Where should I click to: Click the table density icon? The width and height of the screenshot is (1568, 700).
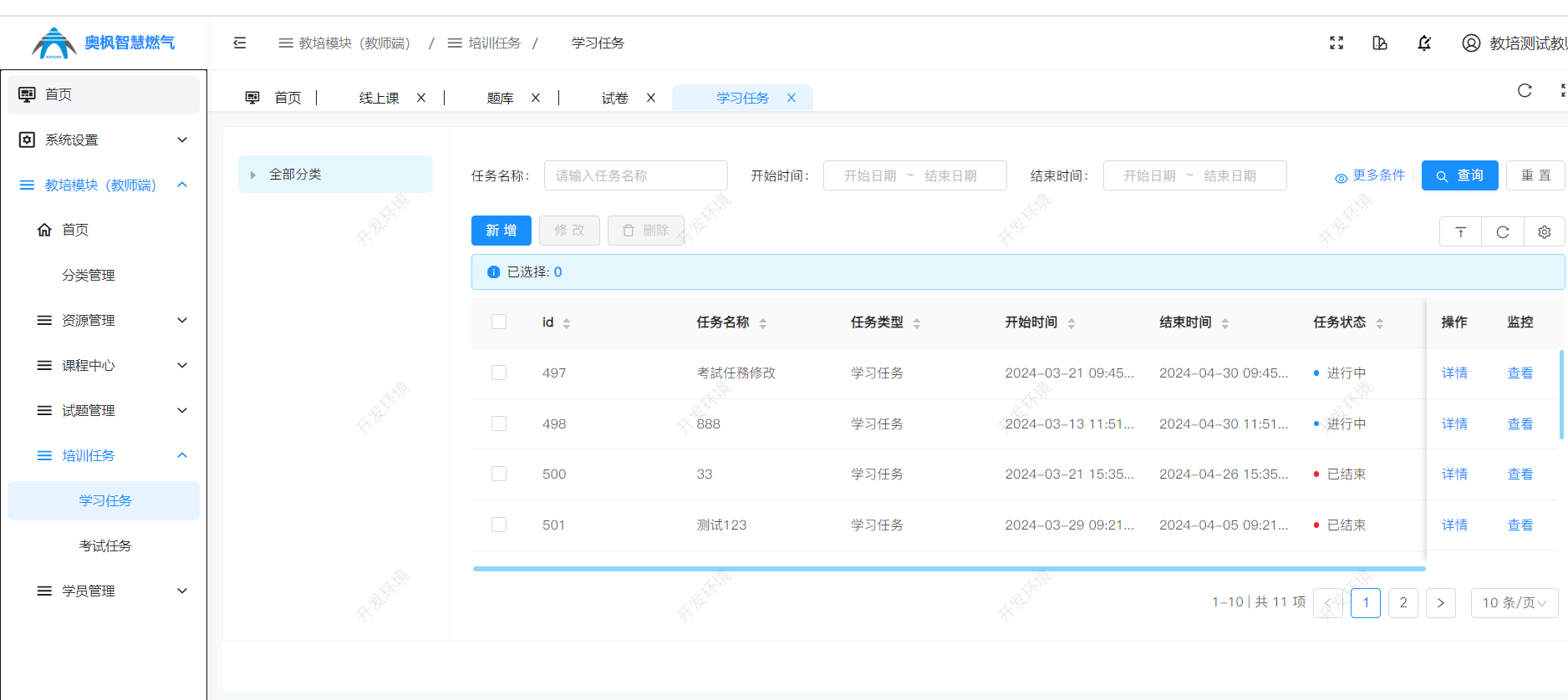coord(1461,231)
